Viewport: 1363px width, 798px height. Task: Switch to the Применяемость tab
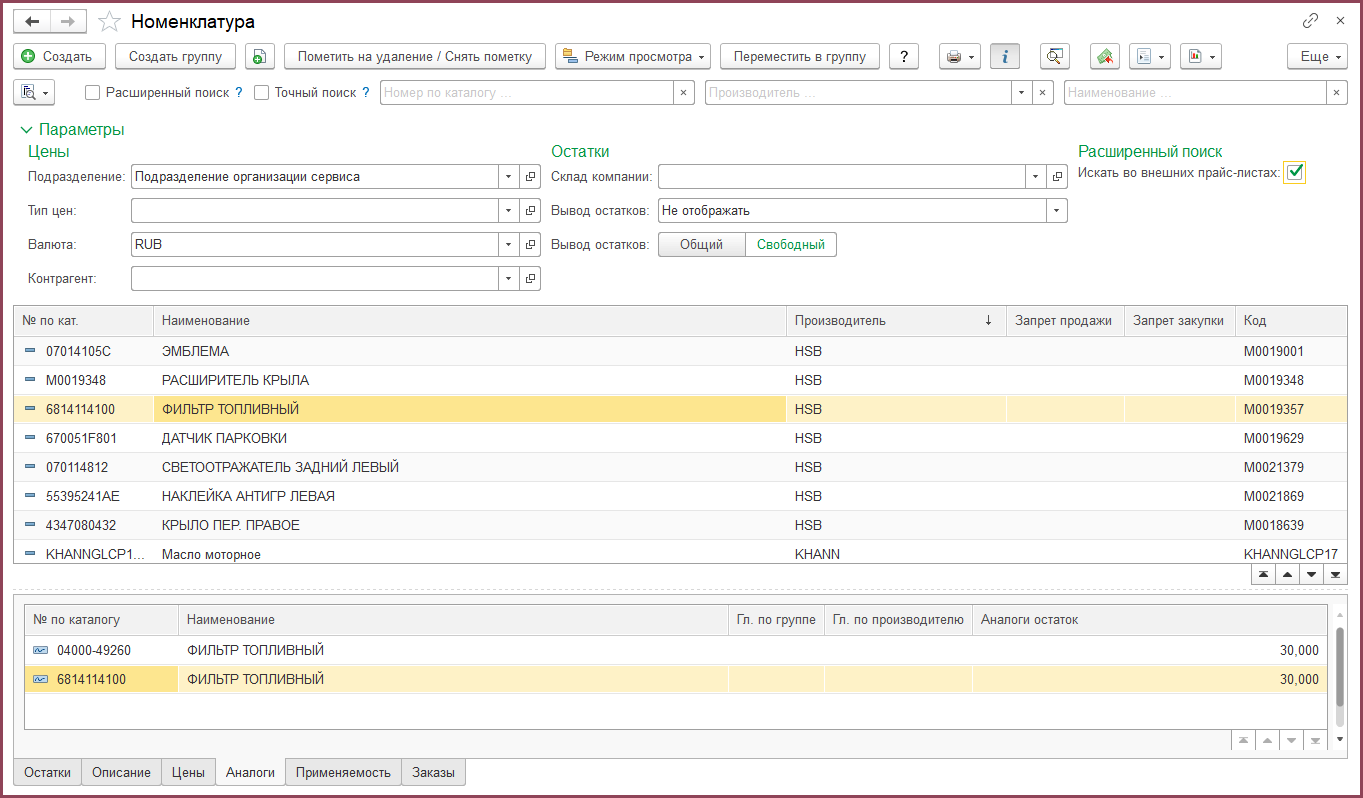click(x=343, y=772)
